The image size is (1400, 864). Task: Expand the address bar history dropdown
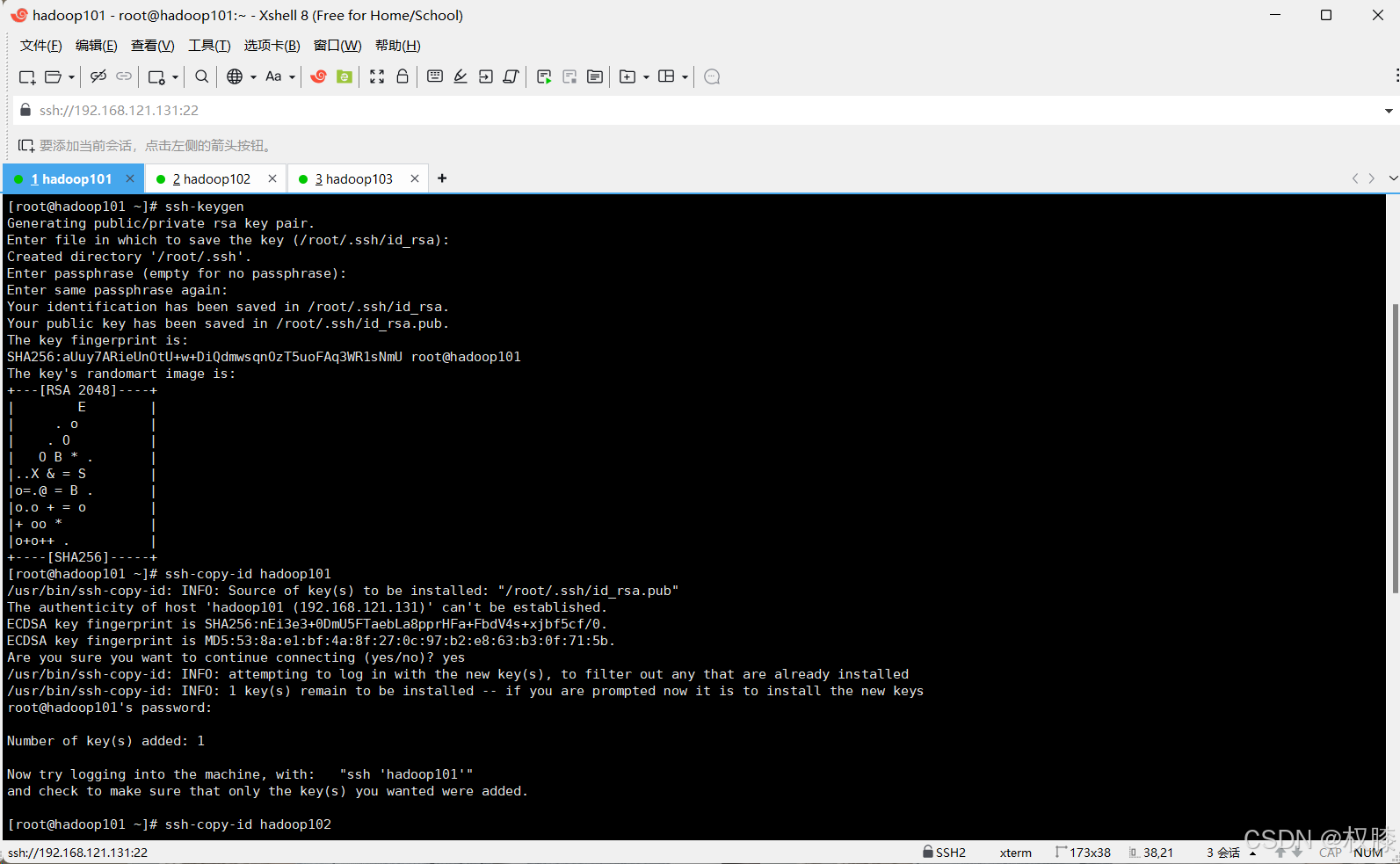click(1389, 111)
